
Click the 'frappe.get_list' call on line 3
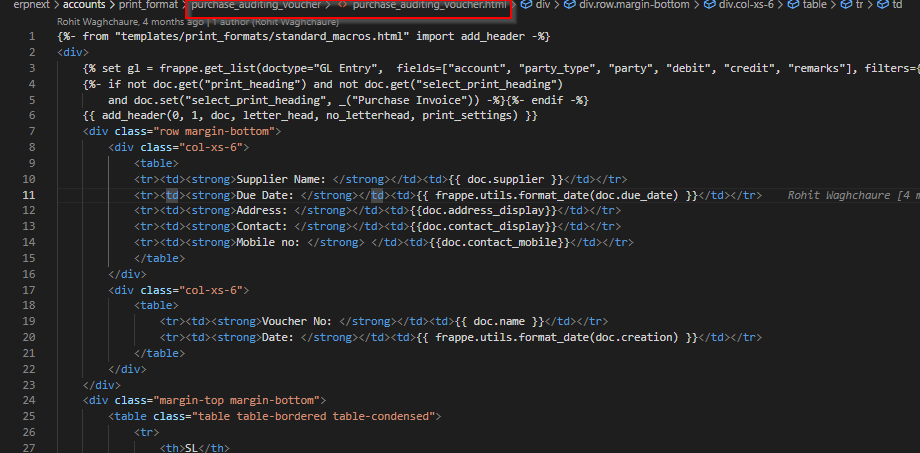206,68
